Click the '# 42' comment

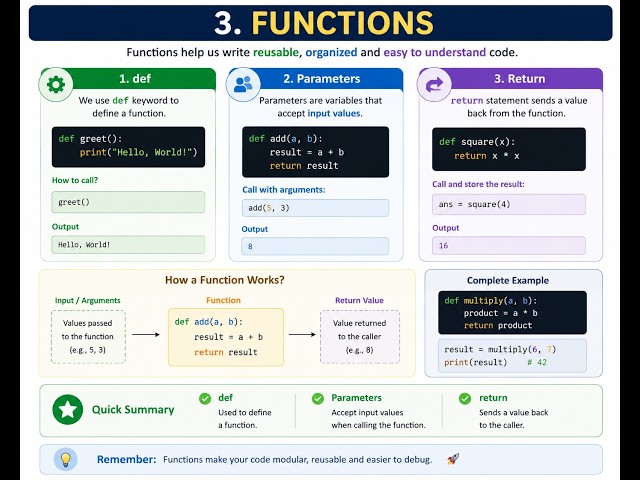[x=537, y=362]
